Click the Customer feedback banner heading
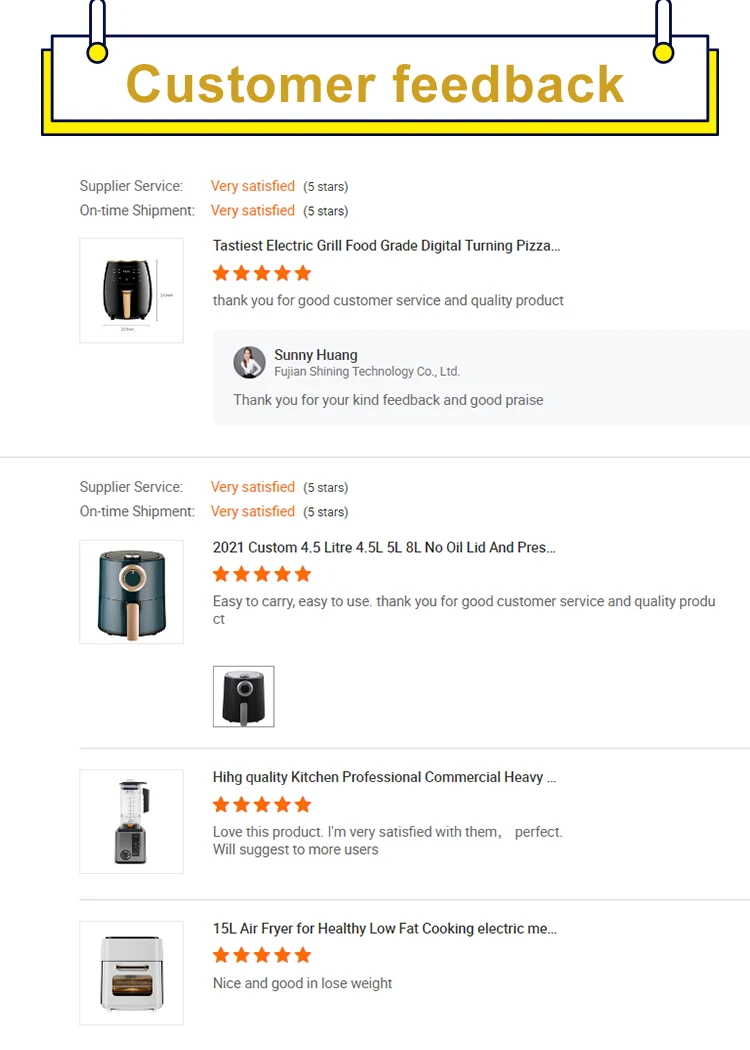 (x=376, y=83)
